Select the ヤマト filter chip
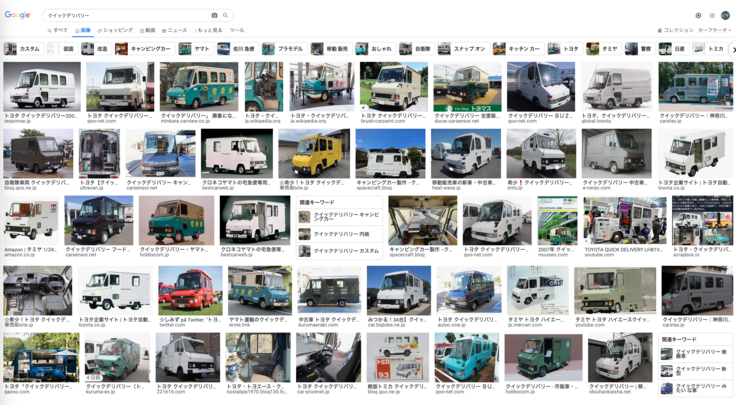This screenshot has height=405, width=736. click(x=196, y=49)
